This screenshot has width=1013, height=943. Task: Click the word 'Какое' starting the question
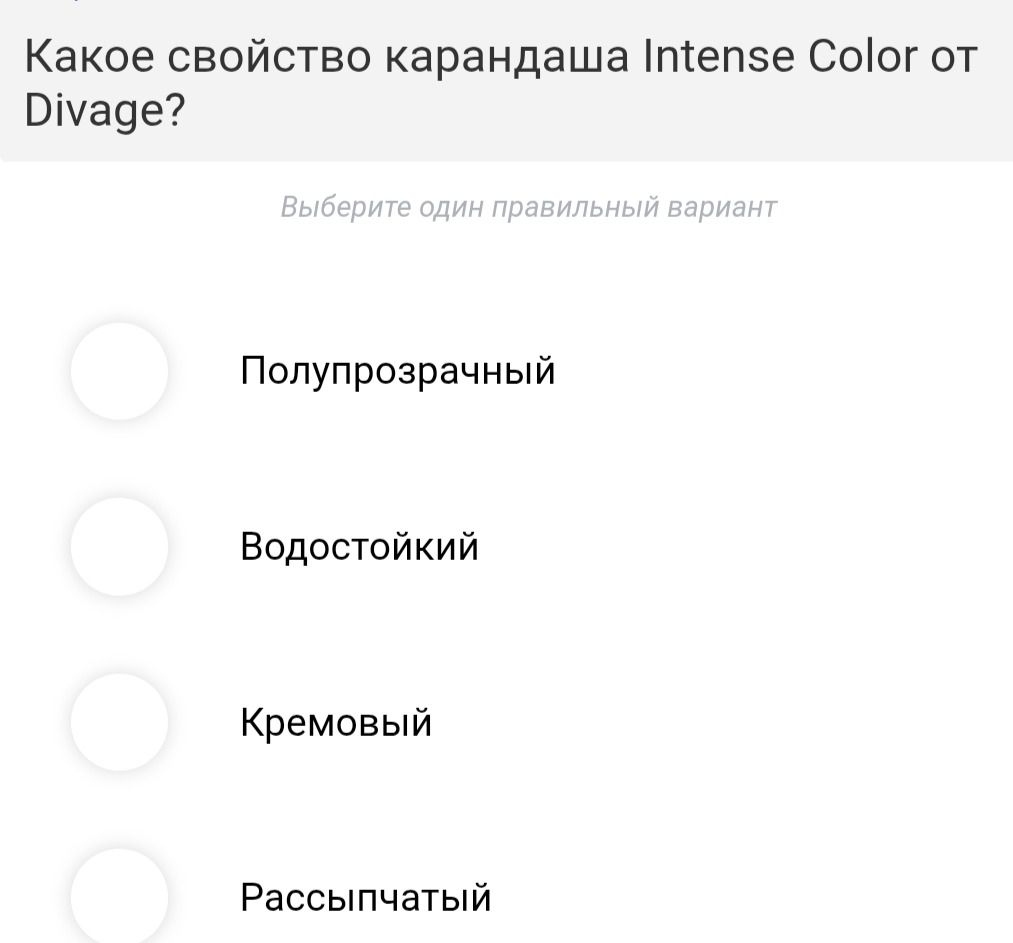[x=89, y=56]
